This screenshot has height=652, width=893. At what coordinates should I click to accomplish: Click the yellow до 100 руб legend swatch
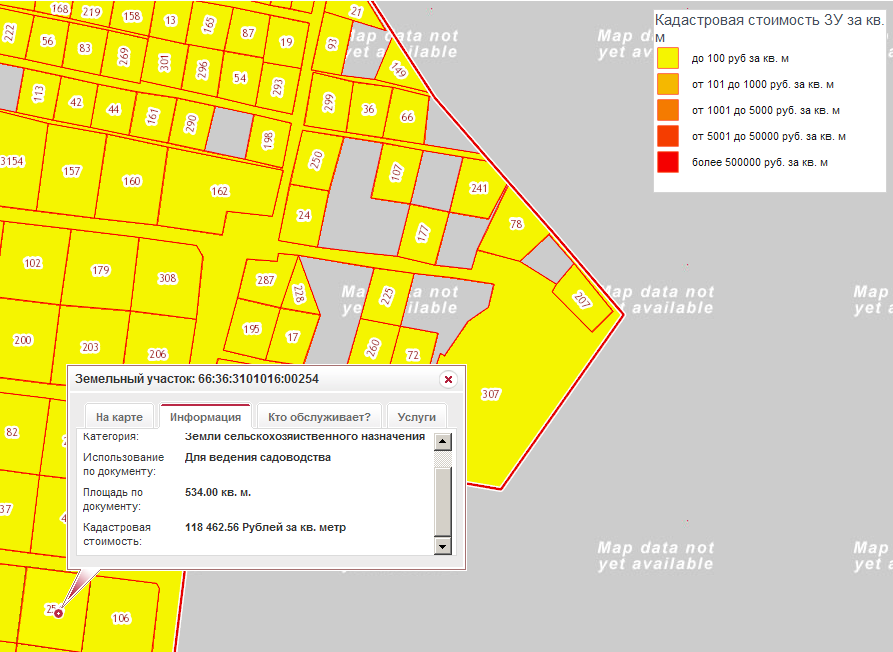click(x=668, y=58)
